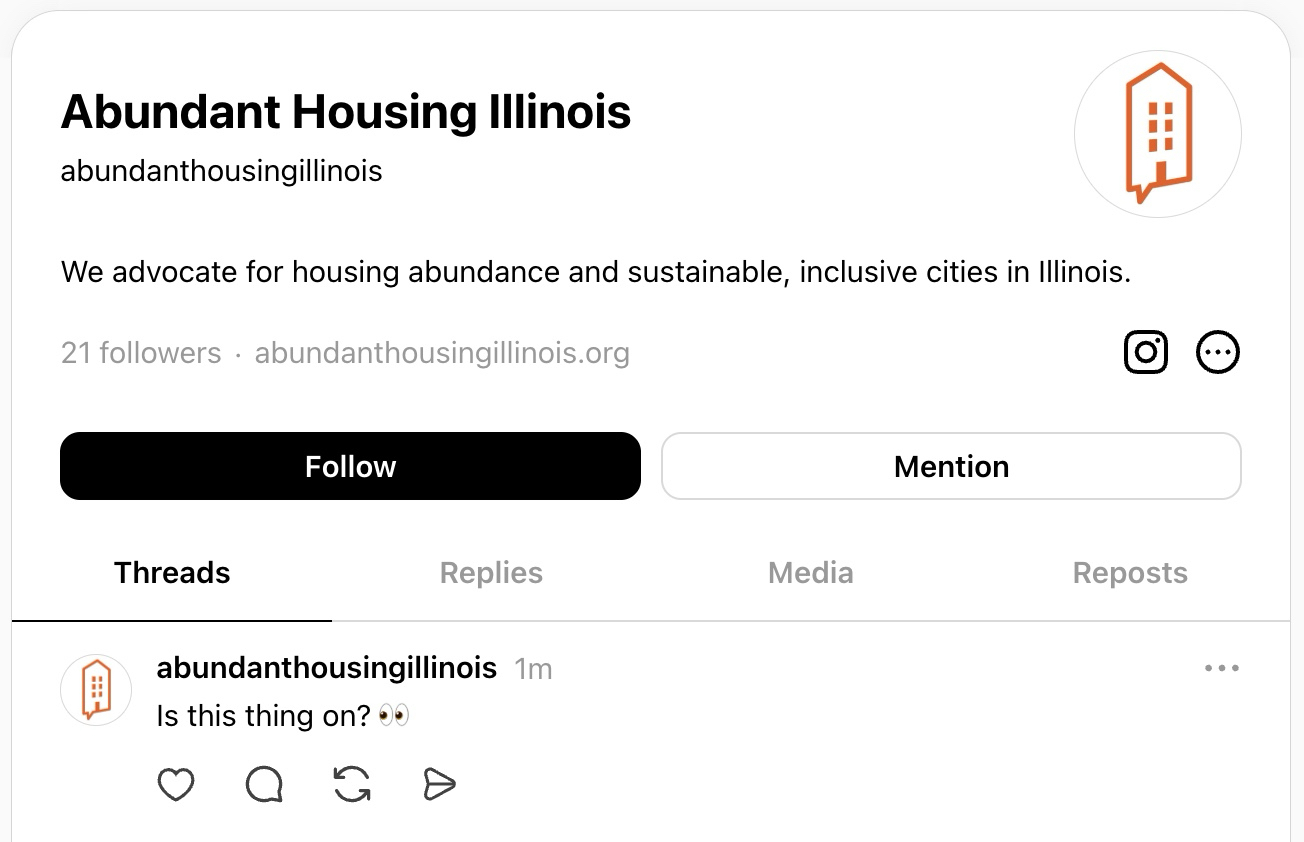
Task: Repost the thread using the repost icon
Action: [352, 785]
